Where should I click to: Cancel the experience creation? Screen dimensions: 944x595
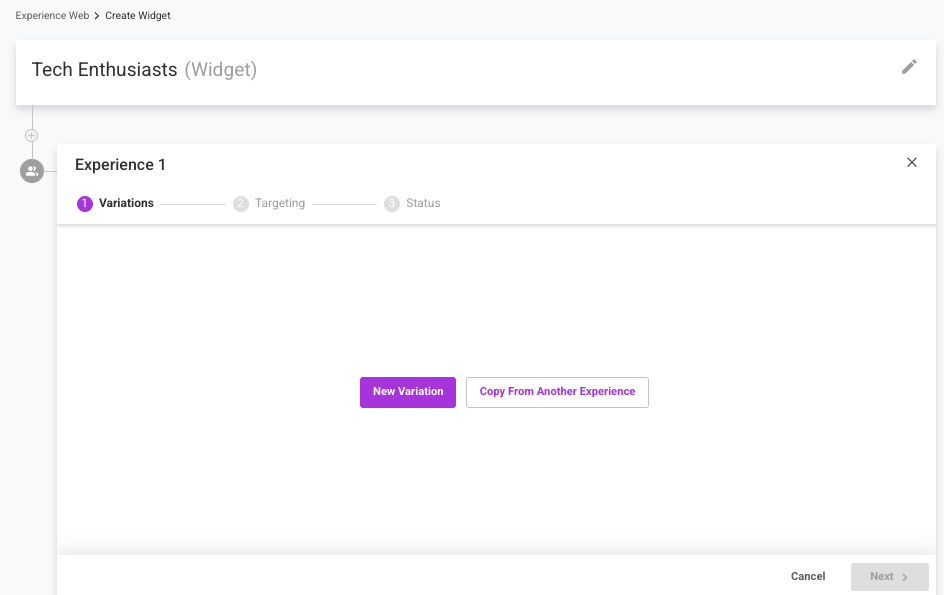[x=807, y=576]
